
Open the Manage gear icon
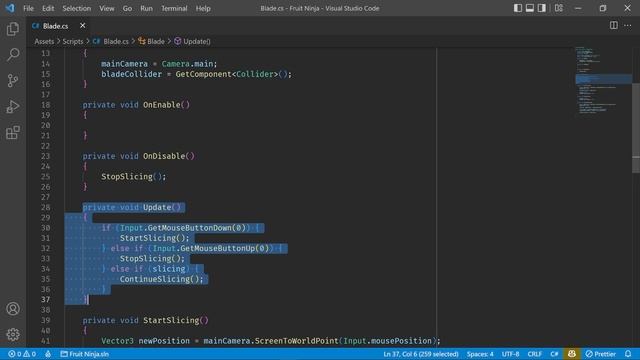point(13,334)
